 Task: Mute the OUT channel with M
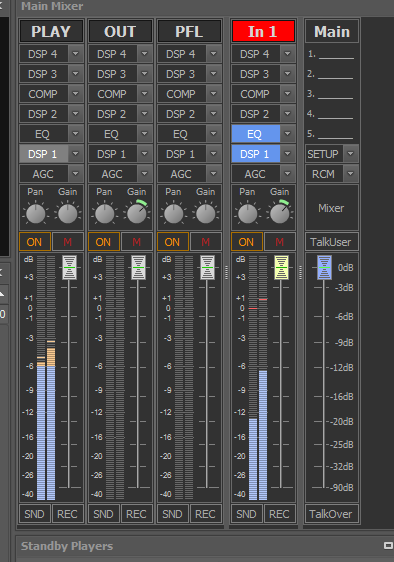pyautogui.click(x=137, y=242)
